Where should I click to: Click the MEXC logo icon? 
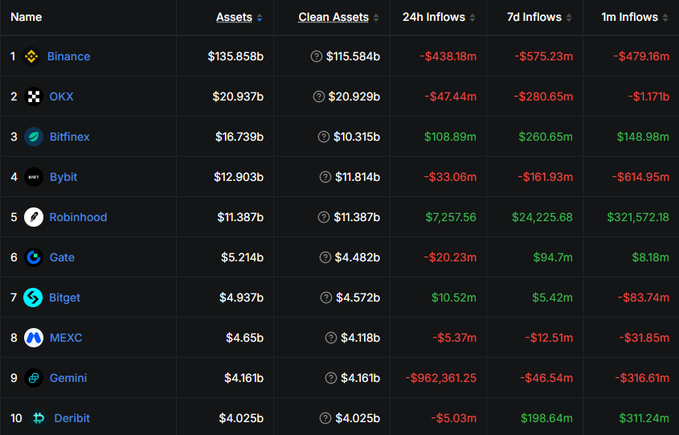click(33, 338)
